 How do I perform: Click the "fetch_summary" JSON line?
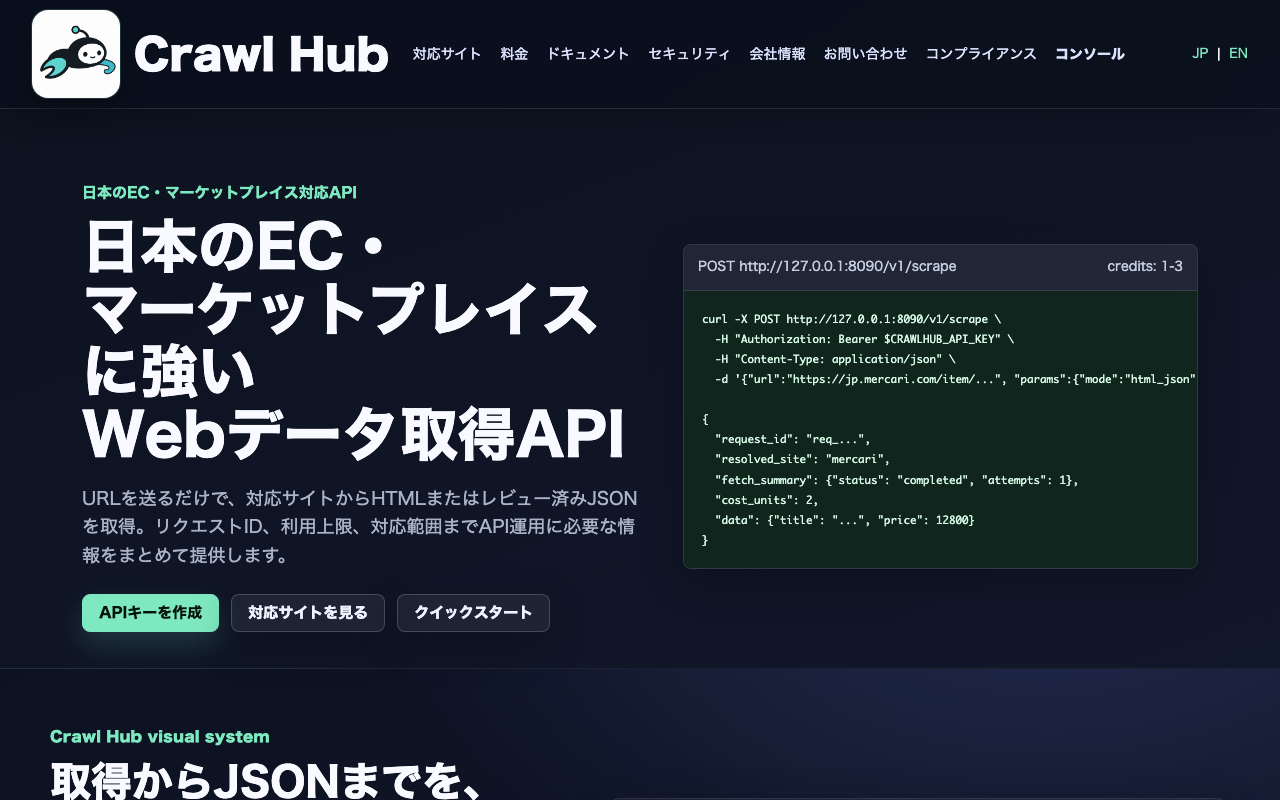(897, 480)
